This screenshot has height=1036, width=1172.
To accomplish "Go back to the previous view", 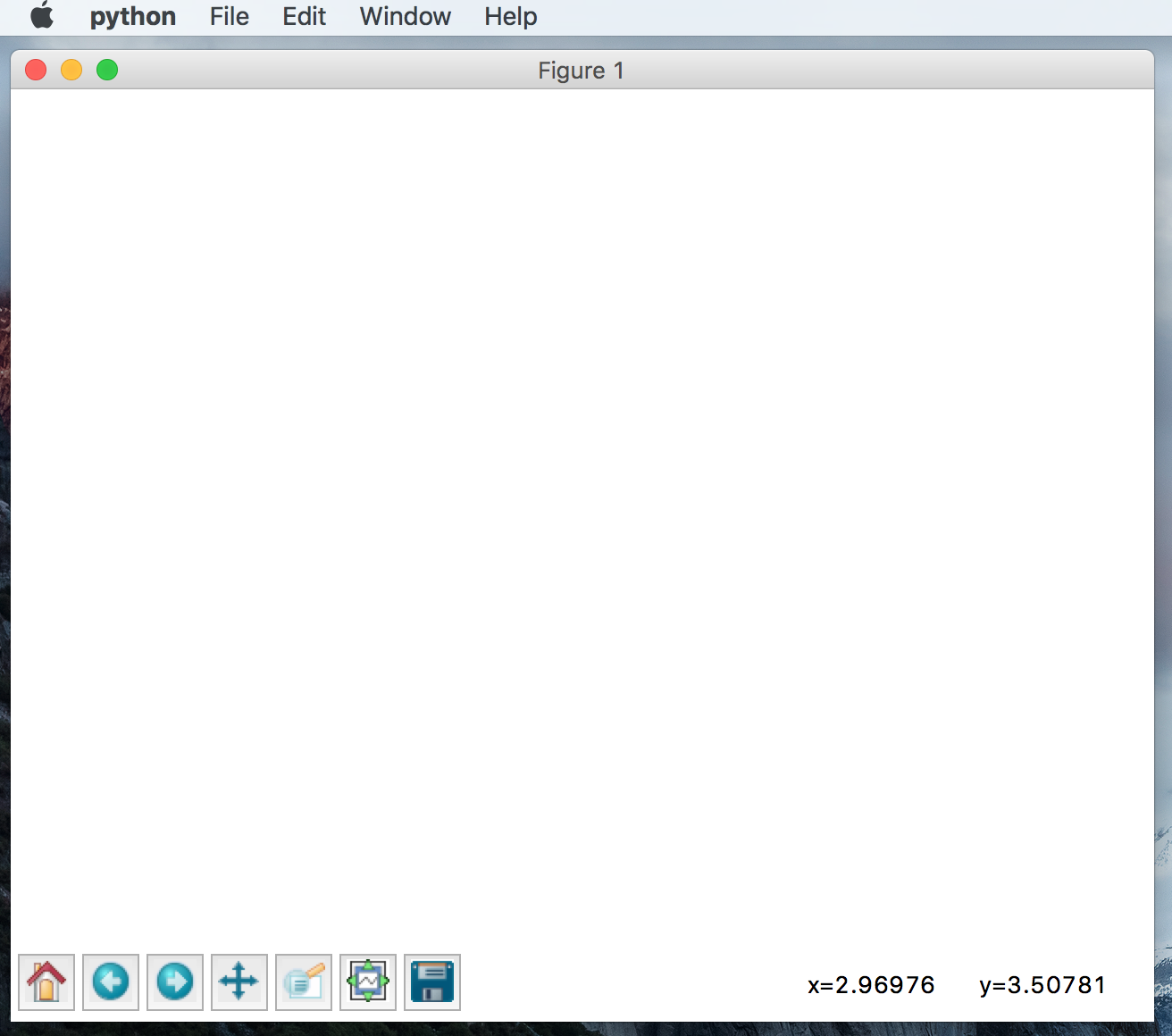I will [x=110, y=982].
